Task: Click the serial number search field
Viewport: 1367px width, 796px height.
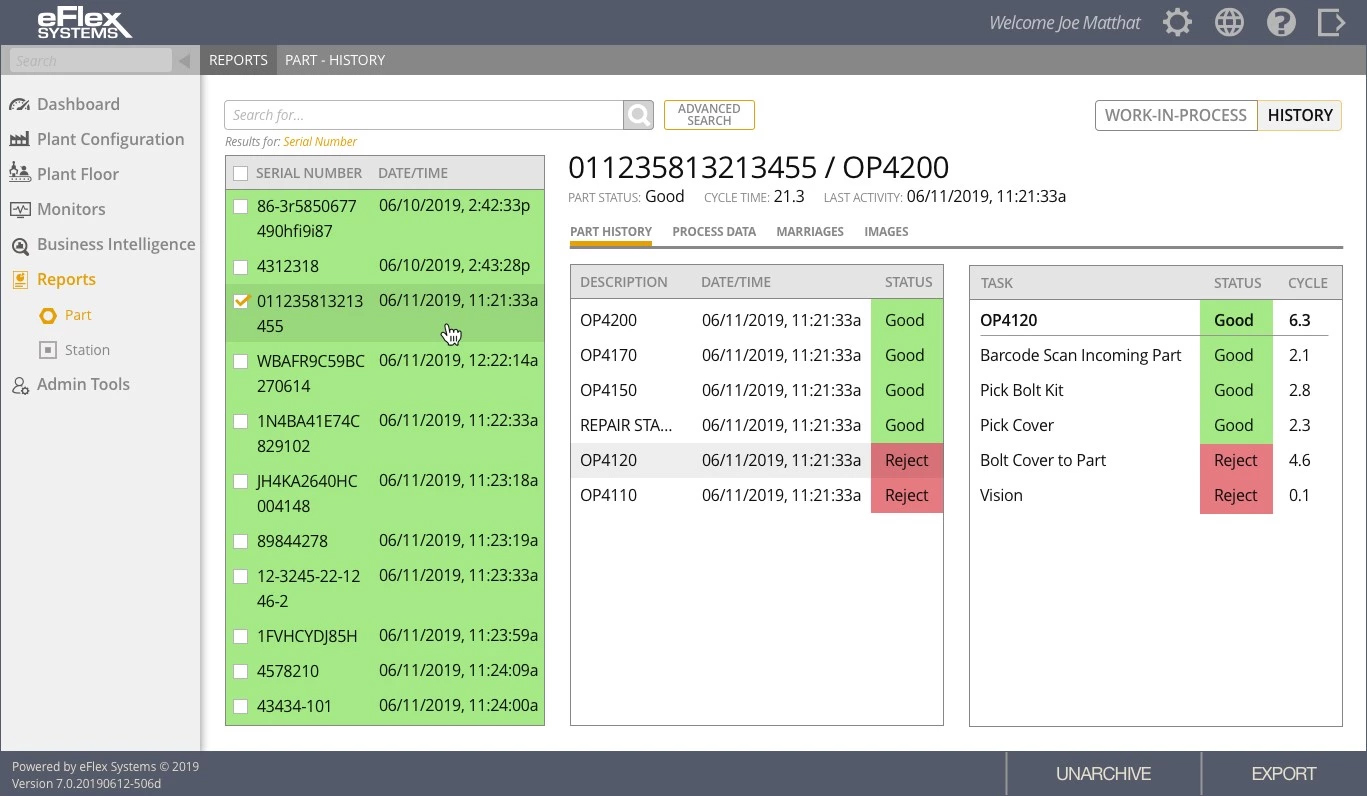Action: coord(424,115)
